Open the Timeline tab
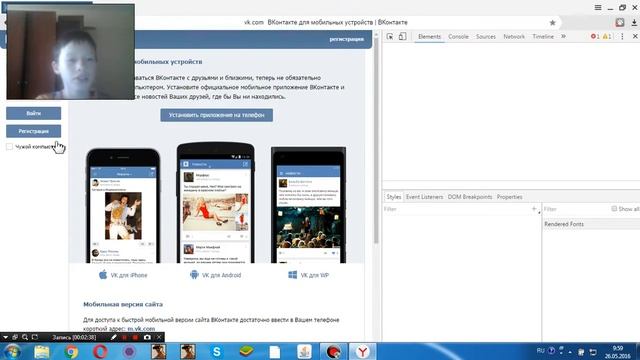 pos(543,36)
